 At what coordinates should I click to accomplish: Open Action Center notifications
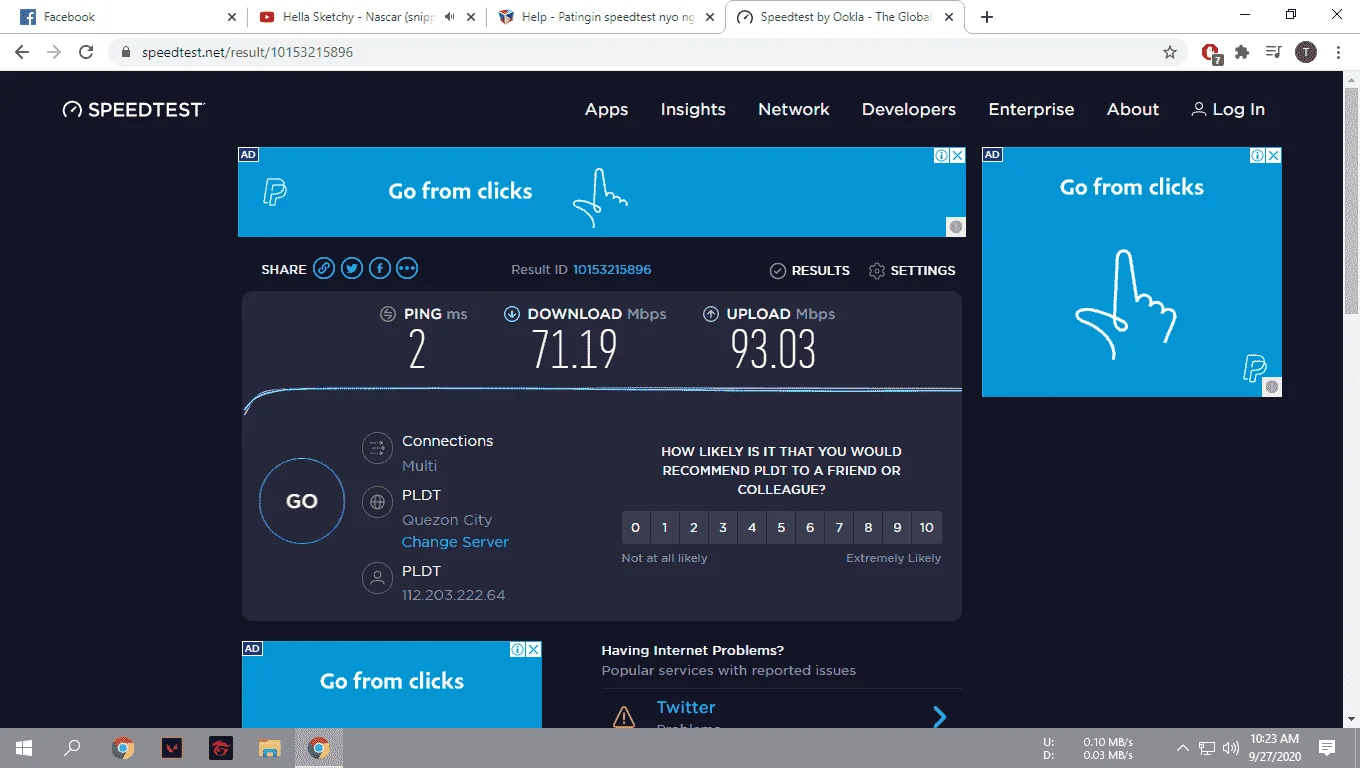coord(1327,748)
